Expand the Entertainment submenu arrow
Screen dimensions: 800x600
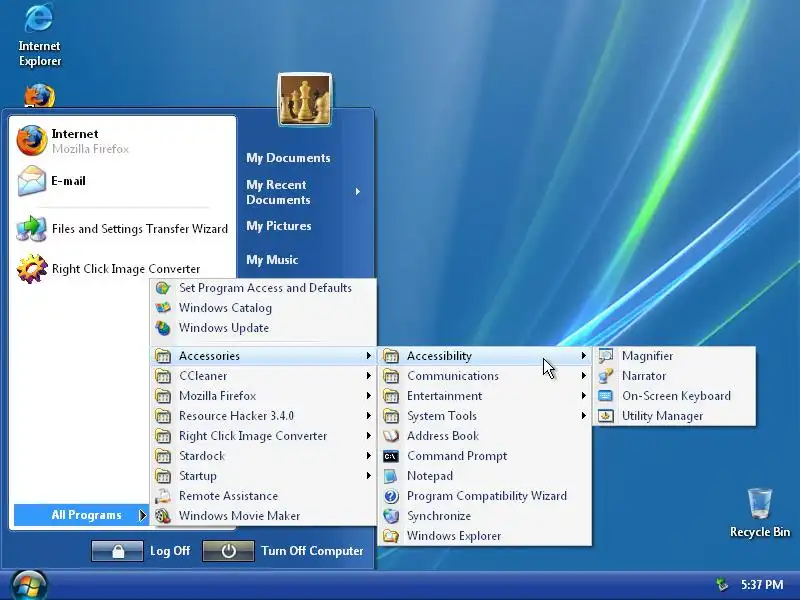(584, 396)
